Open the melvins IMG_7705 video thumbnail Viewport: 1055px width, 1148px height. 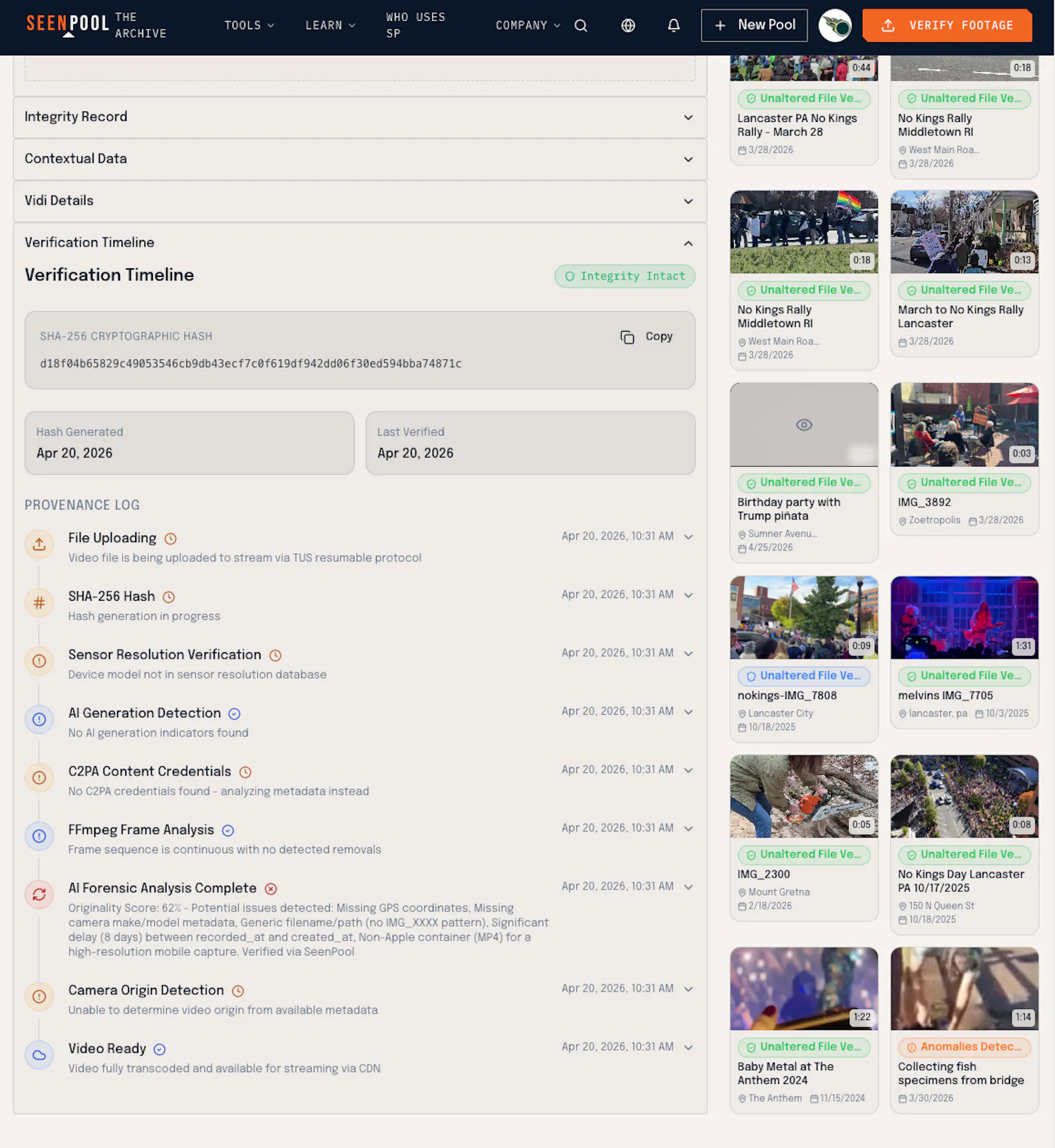pyautogui.click(x=964, y=618)
